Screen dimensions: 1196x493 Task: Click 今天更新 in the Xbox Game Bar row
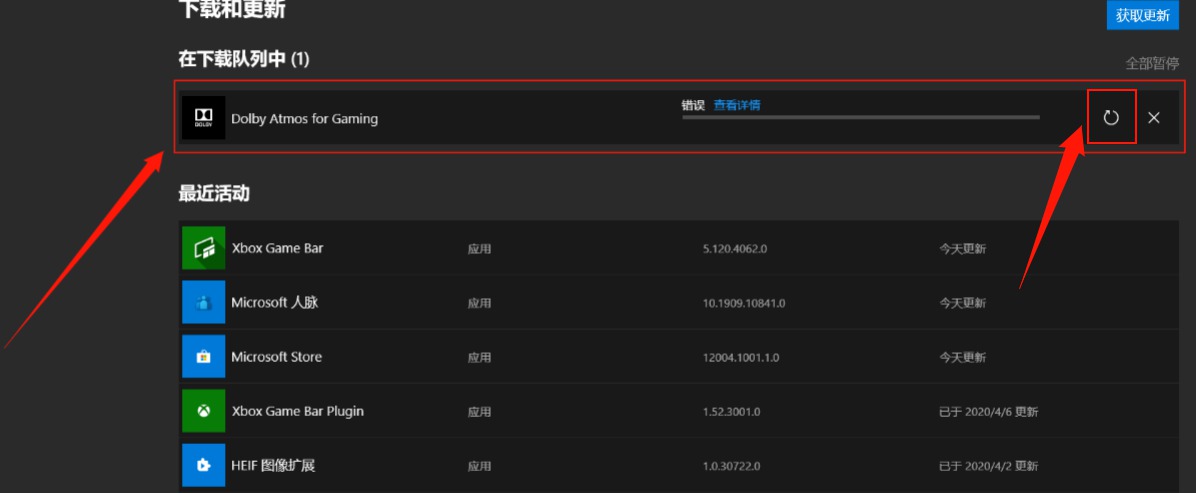(963, 249)
